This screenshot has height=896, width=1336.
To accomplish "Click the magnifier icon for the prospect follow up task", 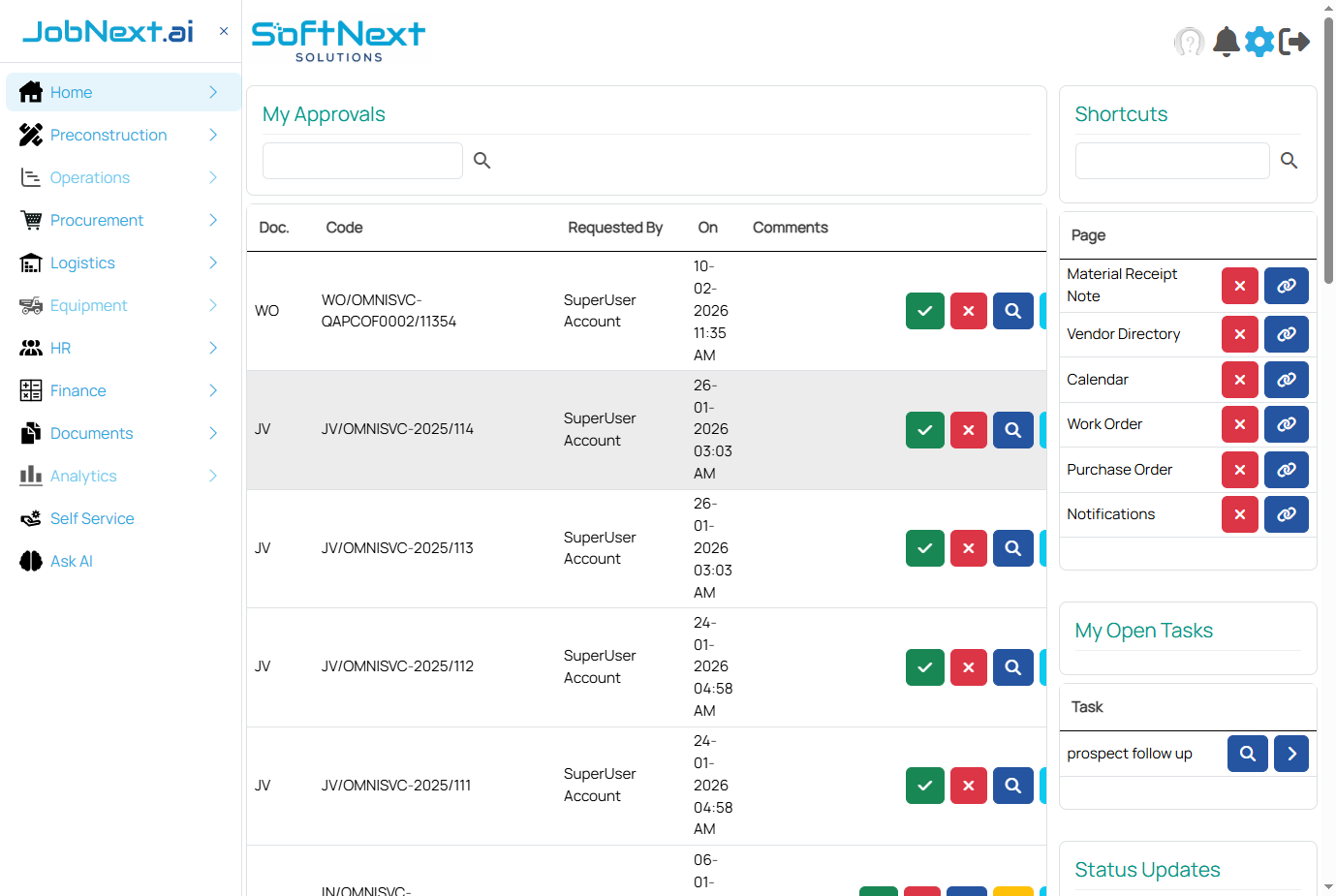I will 1247,753.
